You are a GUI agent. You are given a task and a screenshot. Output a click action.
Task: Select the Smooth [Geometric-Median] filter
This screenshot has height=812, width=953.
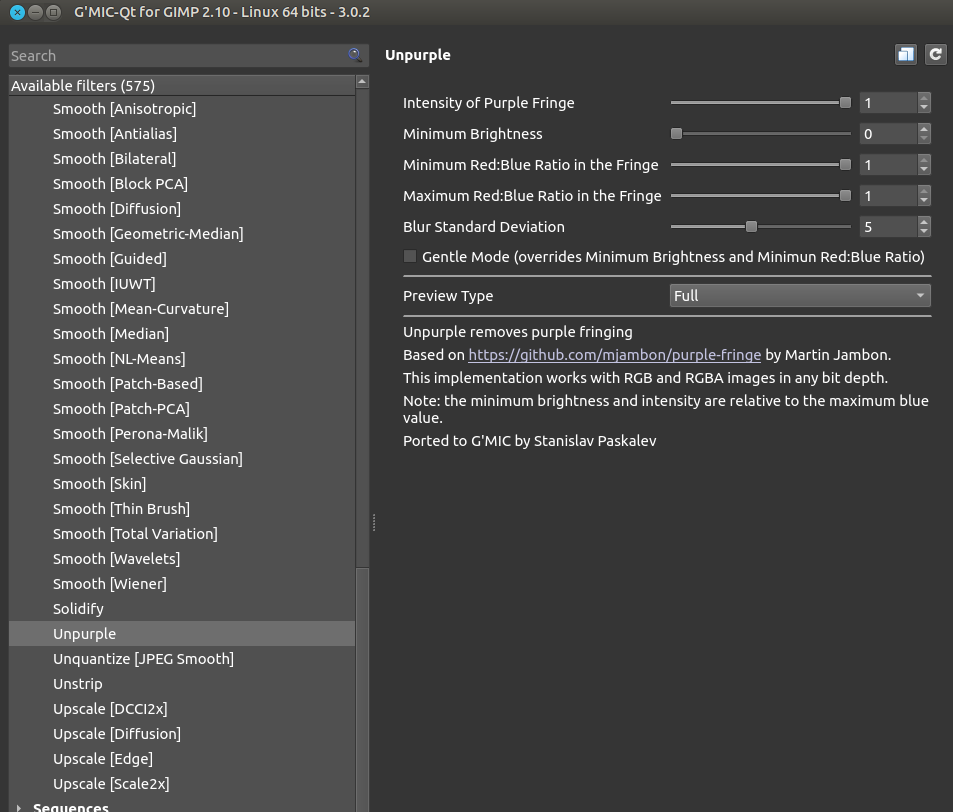click(x=182, y=233)
